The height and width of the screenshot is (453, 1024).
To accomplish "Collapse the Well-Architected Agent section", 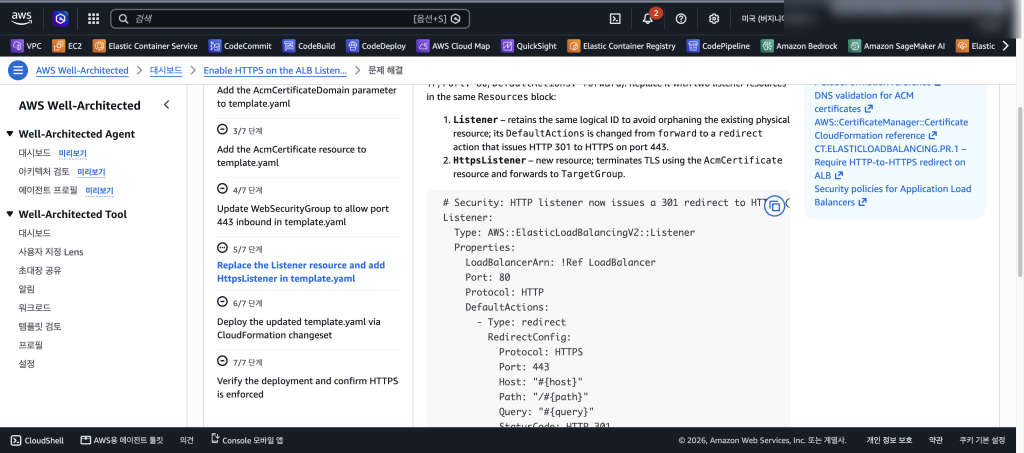I will (10, 134).
